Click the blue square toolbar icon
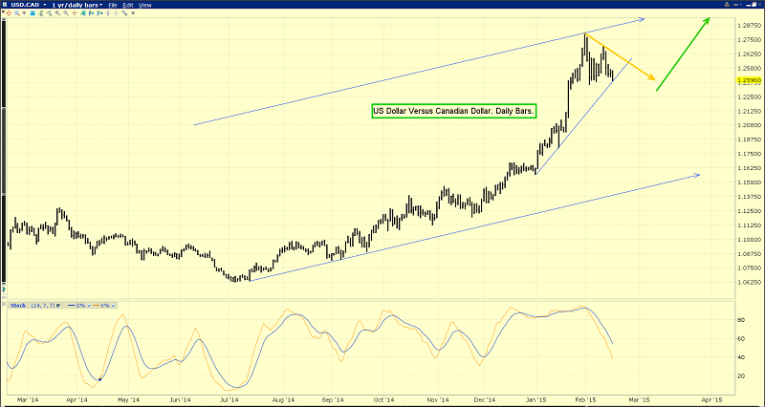 pyautogui.click(x=33, y=13)
